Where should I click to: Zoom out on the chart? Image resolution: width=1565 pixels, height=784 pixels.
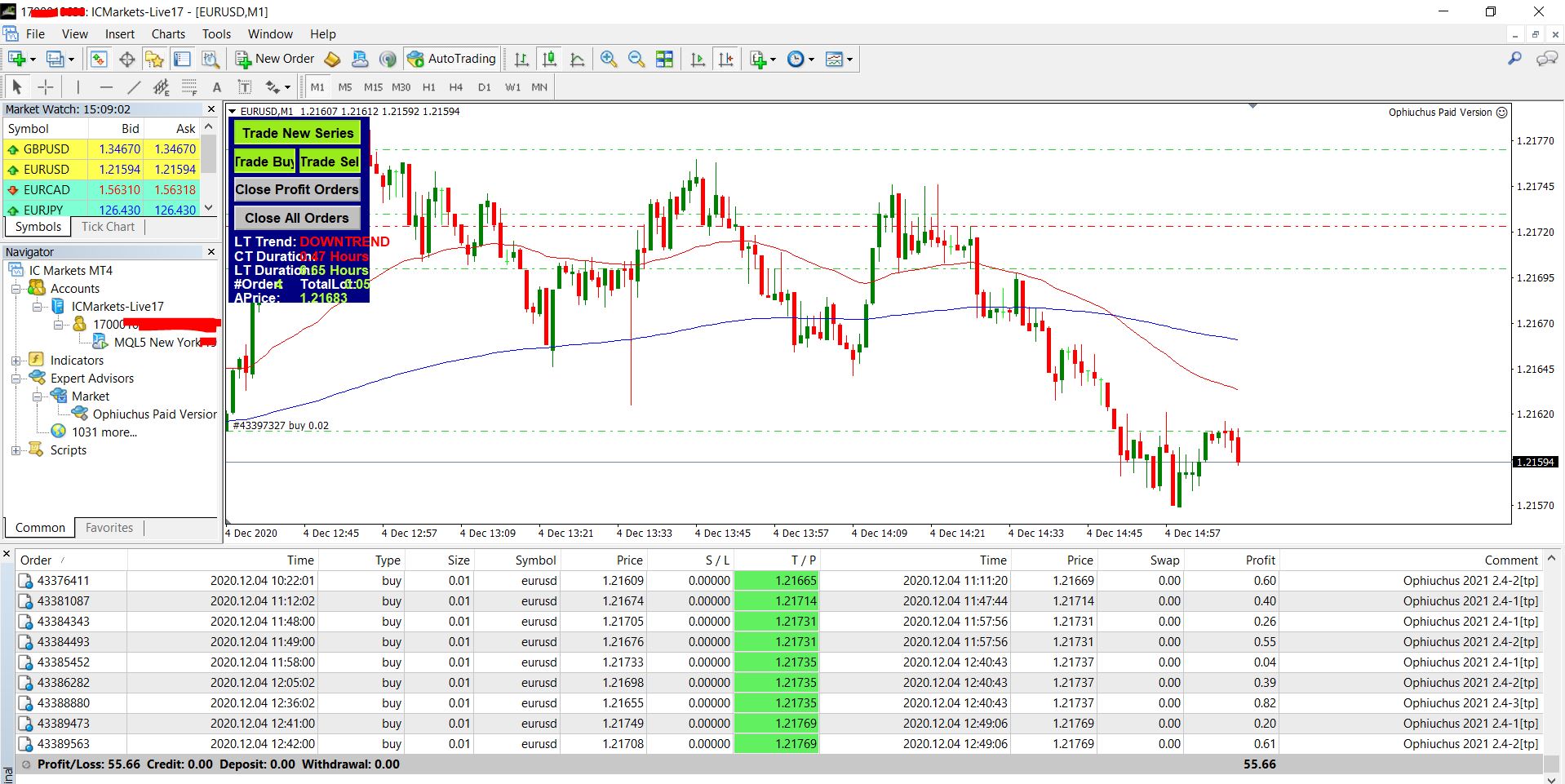636,59
